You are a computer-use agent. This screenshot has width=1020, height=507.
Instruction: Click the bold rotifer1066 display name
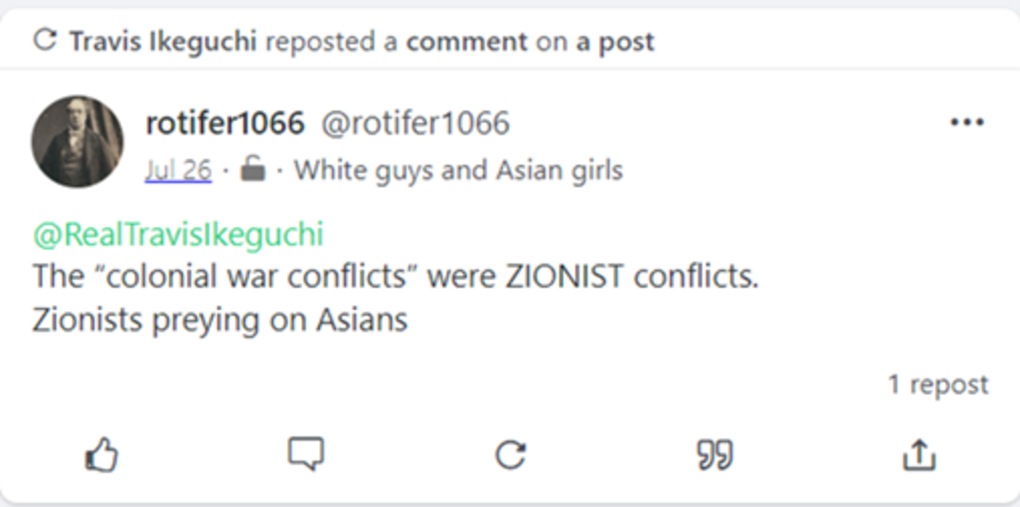224,123
